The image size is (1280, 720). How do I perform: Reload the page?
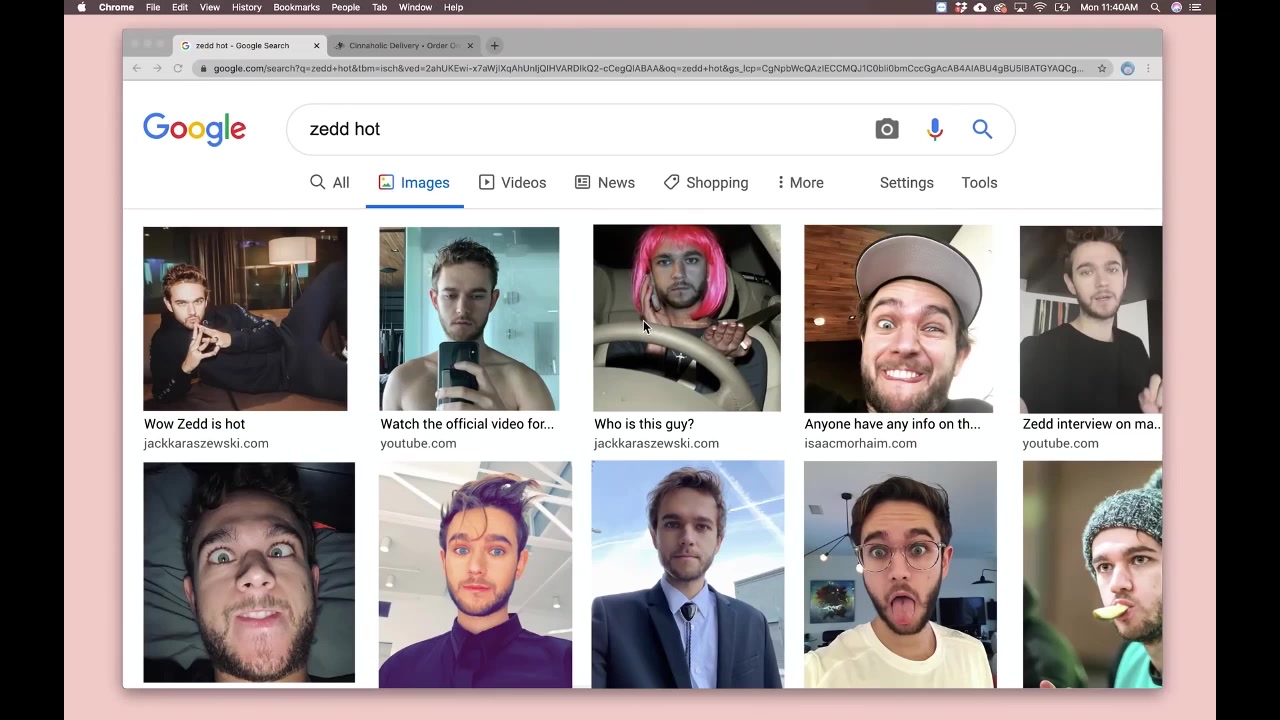point(178,68)
